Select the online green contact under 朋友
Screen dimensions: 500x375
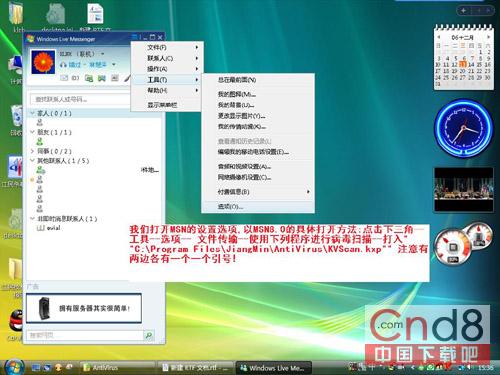(x=40, y=141)
